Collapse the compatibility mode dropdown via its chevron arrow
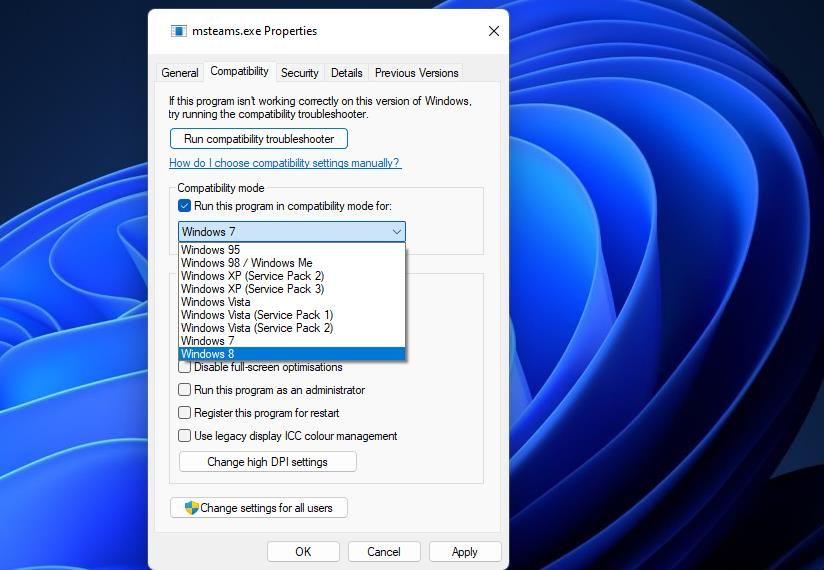The width and height of the screenshot is (824, 570). 397,232
